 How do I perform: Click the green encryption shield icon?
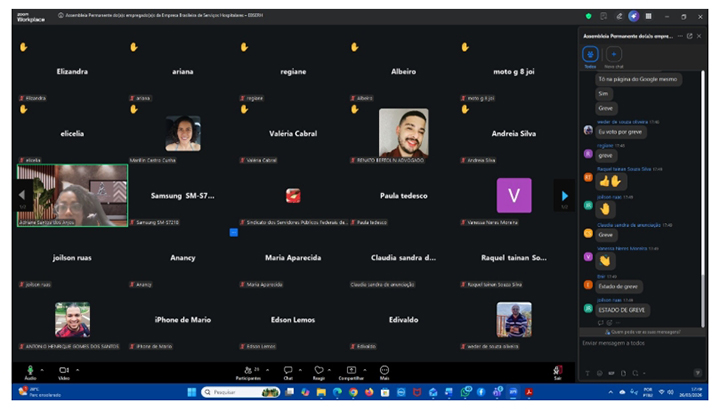click(x=589, y=16)
